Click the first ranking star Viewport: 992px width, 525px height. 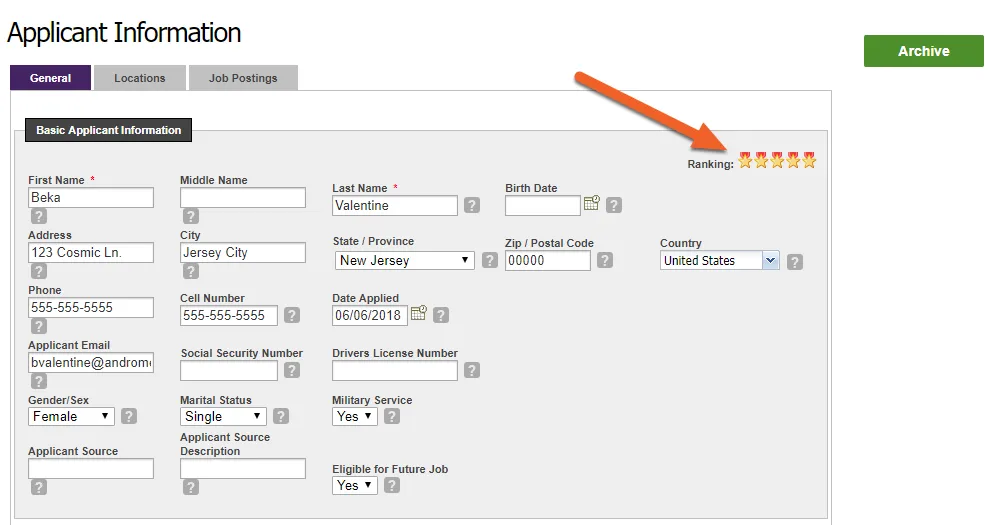point(745,160)
